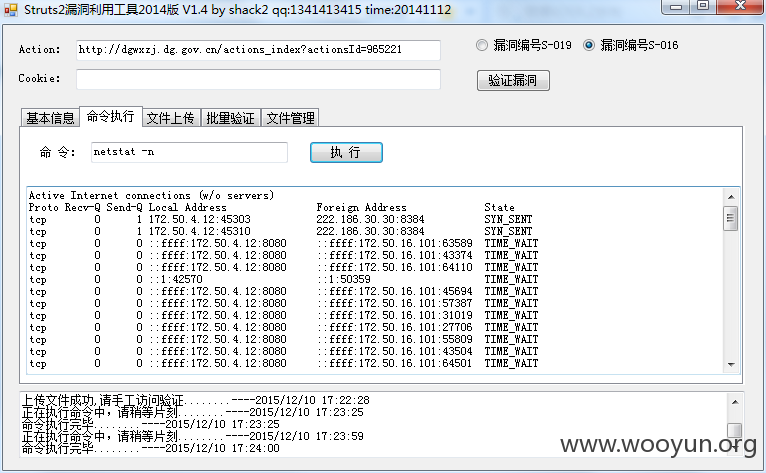The height and width of the screenshot is (473, 766).
Task: Click local address 172.50.4.12:45303
Action: [199, 219]
